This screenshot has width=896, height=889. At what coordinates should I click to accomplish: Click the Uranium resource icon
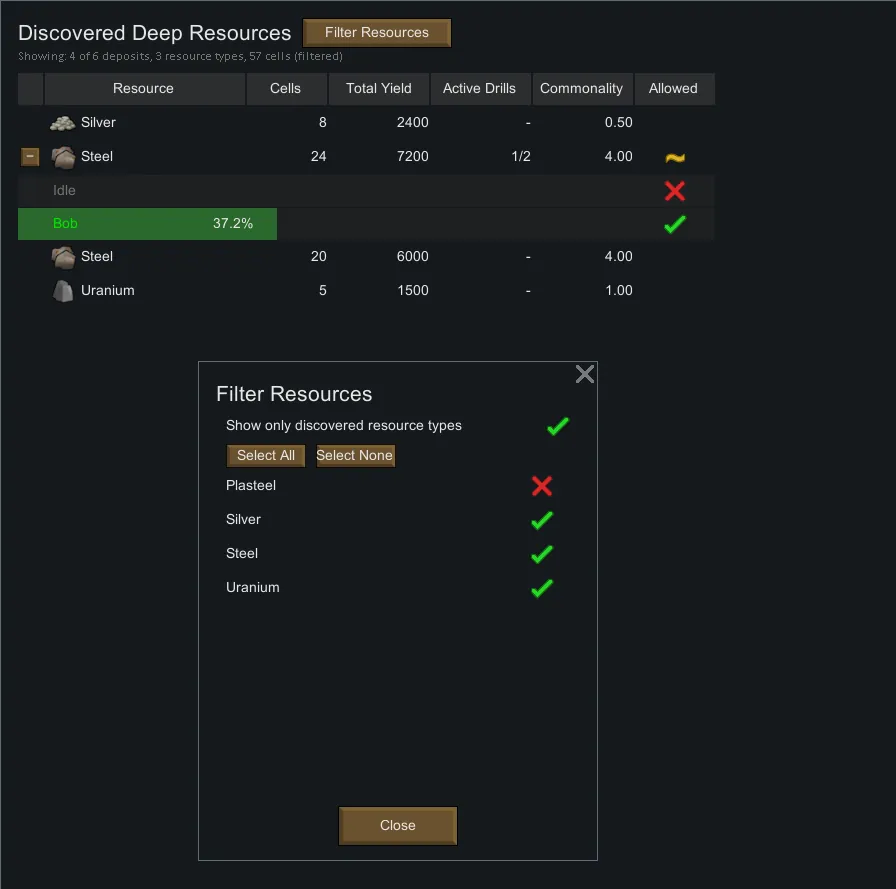[63, 291]
